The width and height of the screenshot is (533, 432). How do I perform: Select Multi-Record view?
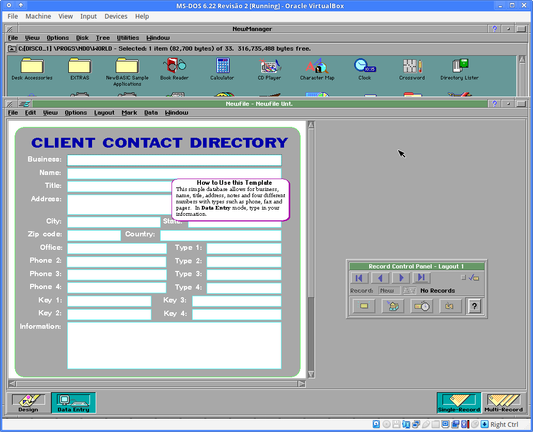(x=503, y=403)
